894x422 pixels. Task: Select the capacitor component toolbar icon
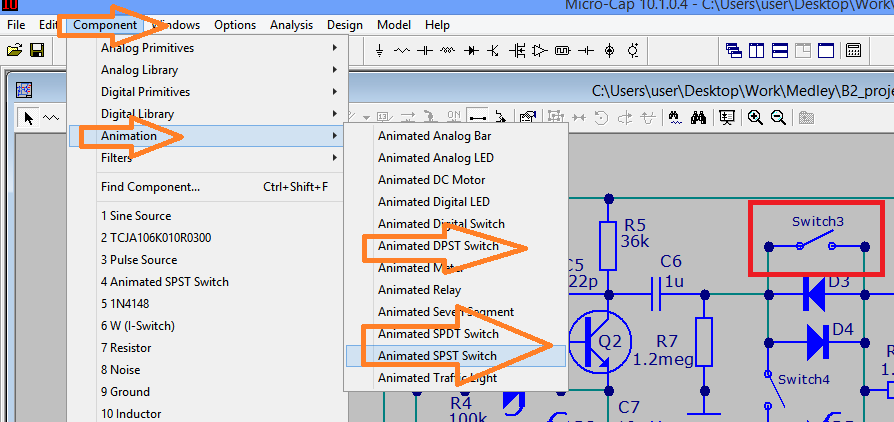[425, 50]
